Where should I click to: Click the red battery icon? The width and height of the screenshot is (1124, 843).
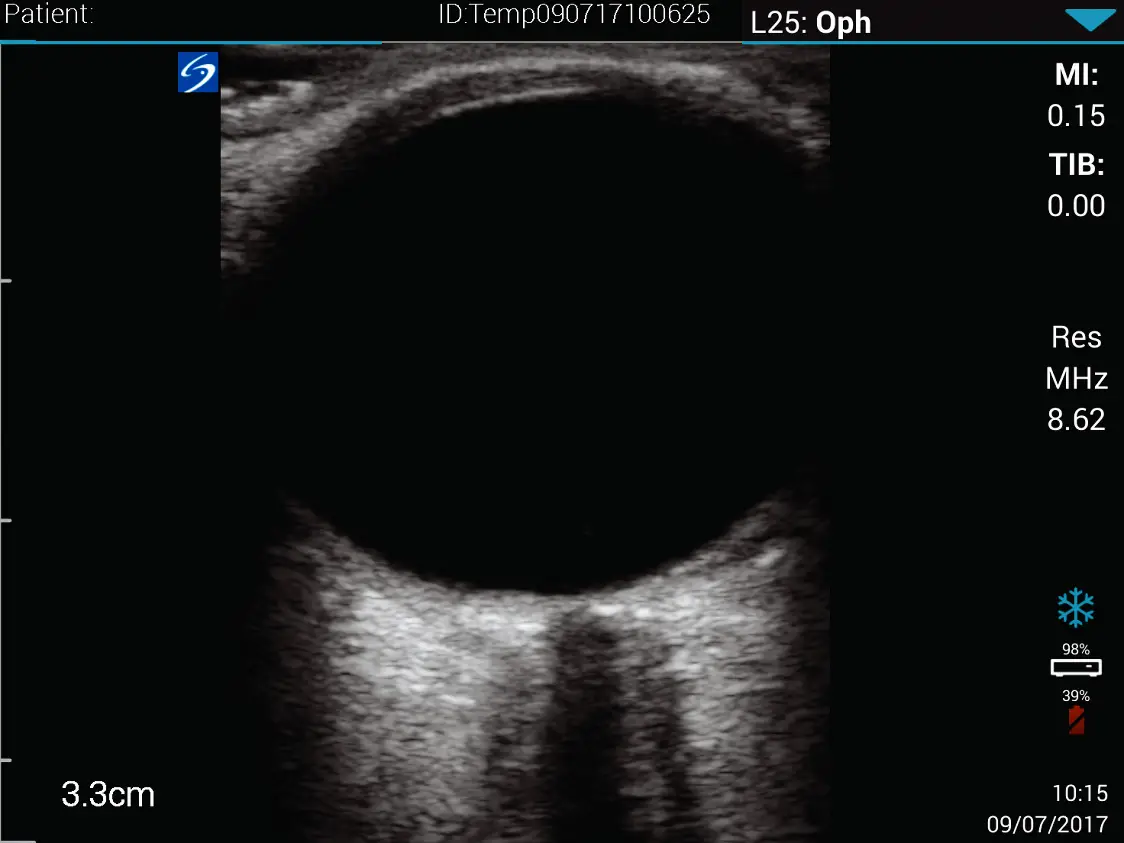pyautogui.click(x=1076, y=720)
